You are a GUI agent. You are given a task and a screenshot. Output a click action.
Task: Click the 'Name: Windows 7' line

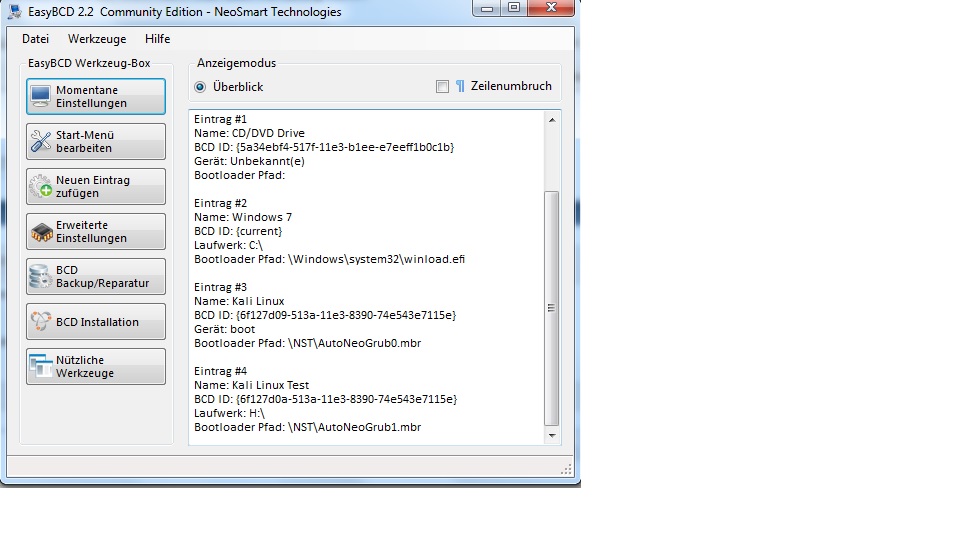click(243, 217)
